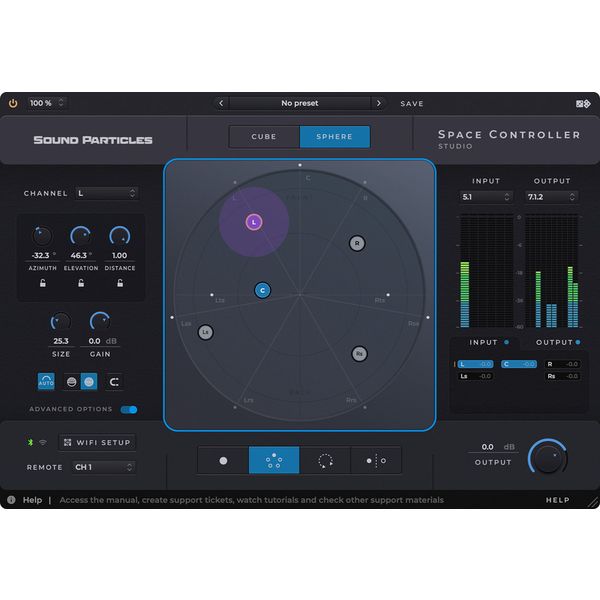Select the Ls speaker node
Screen dimensions: 600x600
click(x=205, y=332)
